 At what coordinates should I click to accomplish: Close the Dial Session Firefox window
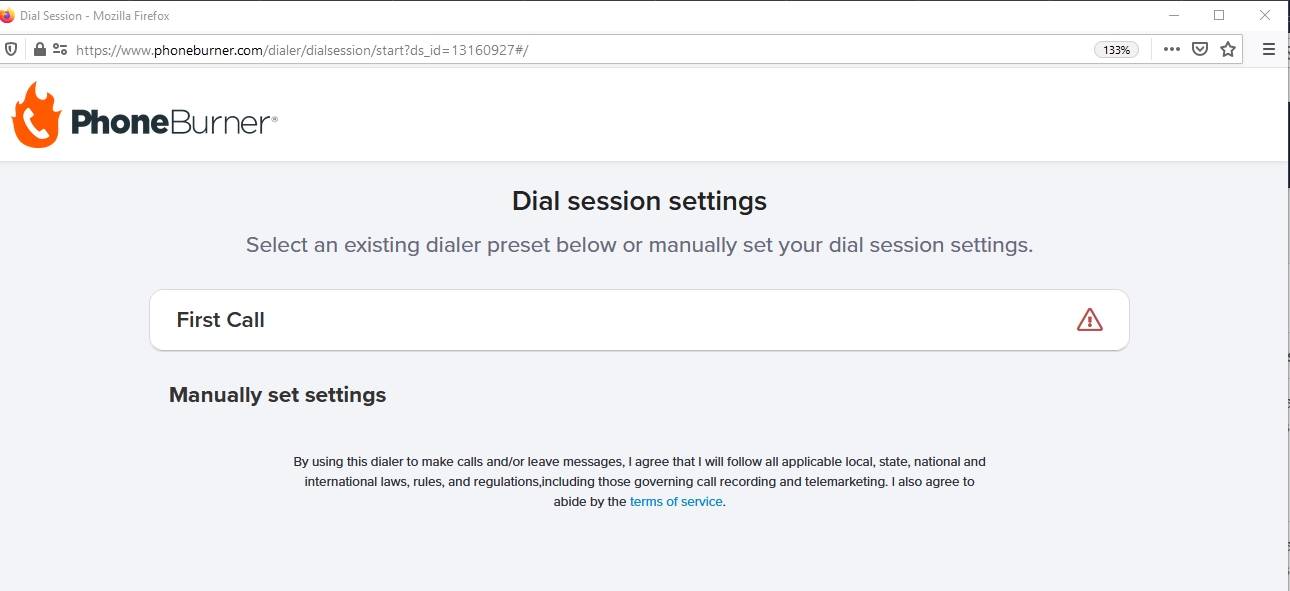pos(1265,15)
